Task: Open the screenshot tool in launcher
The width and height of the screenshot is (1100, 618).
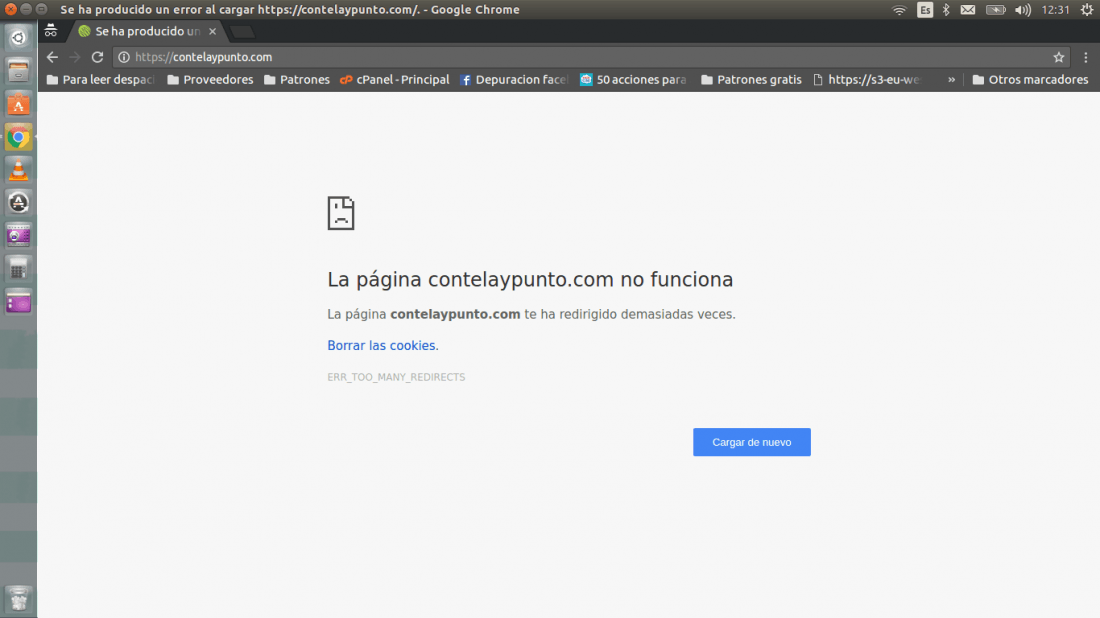Action: click(18, 236)
